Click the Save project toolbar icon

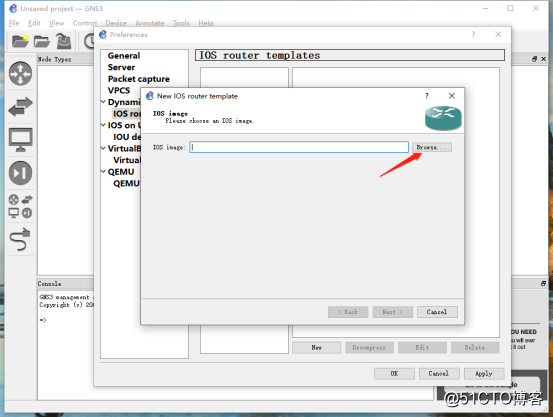tap(64, 41)
